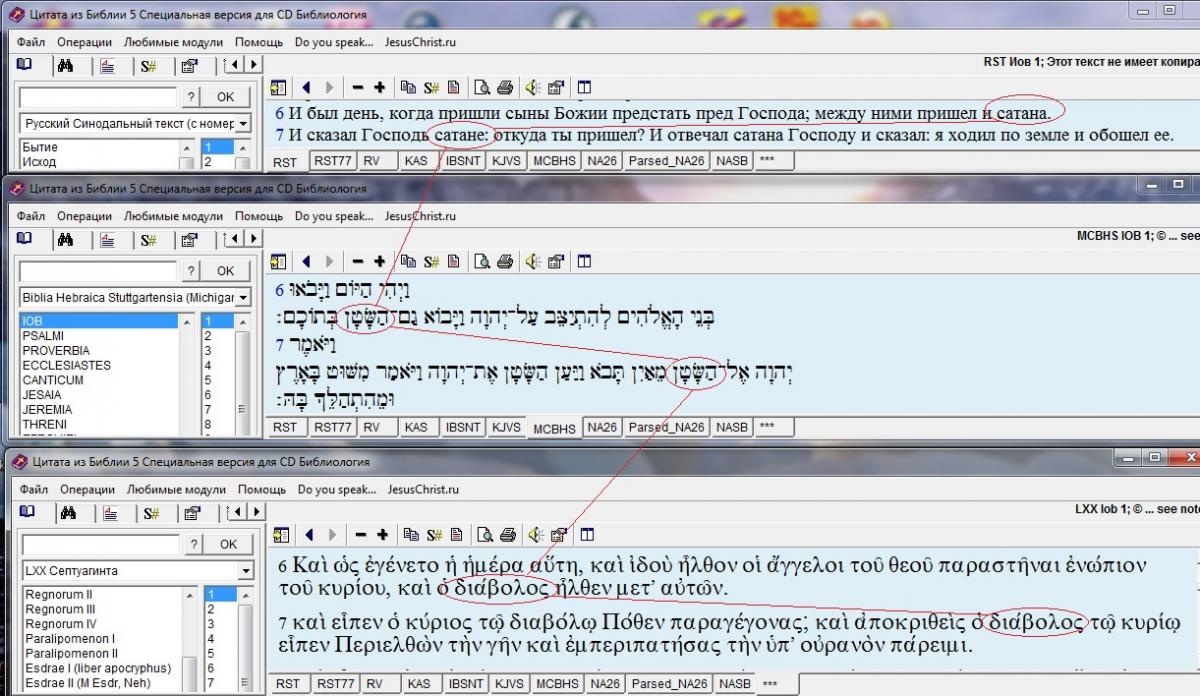The image size is (1200, 696).
Task: Open print preview icon in the top window toolbar
Action: coord(482,87)
